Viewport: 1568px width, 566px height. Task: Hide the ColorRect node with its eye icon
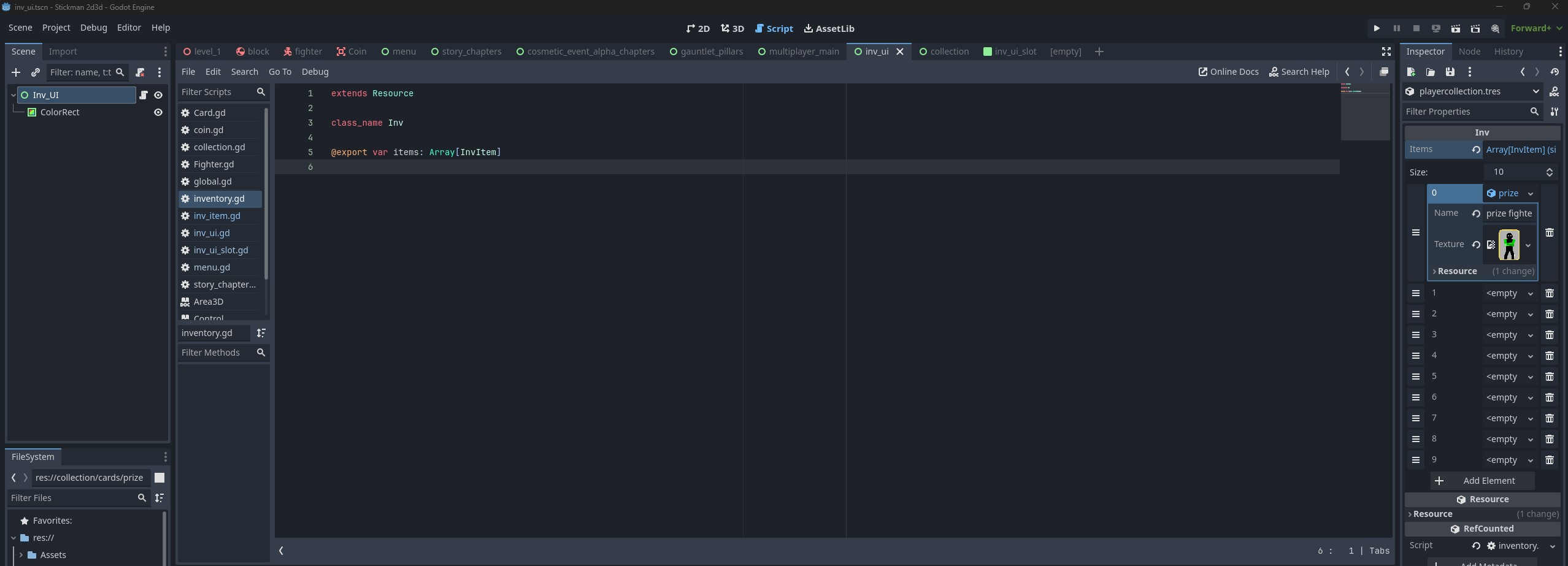(158, 112)
